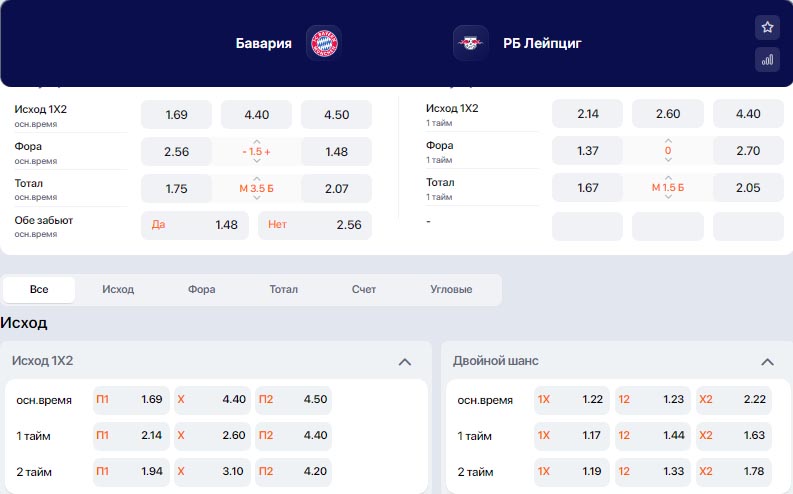
Task: Click the RB Leipzig club logo
Action: coord(470,43)
